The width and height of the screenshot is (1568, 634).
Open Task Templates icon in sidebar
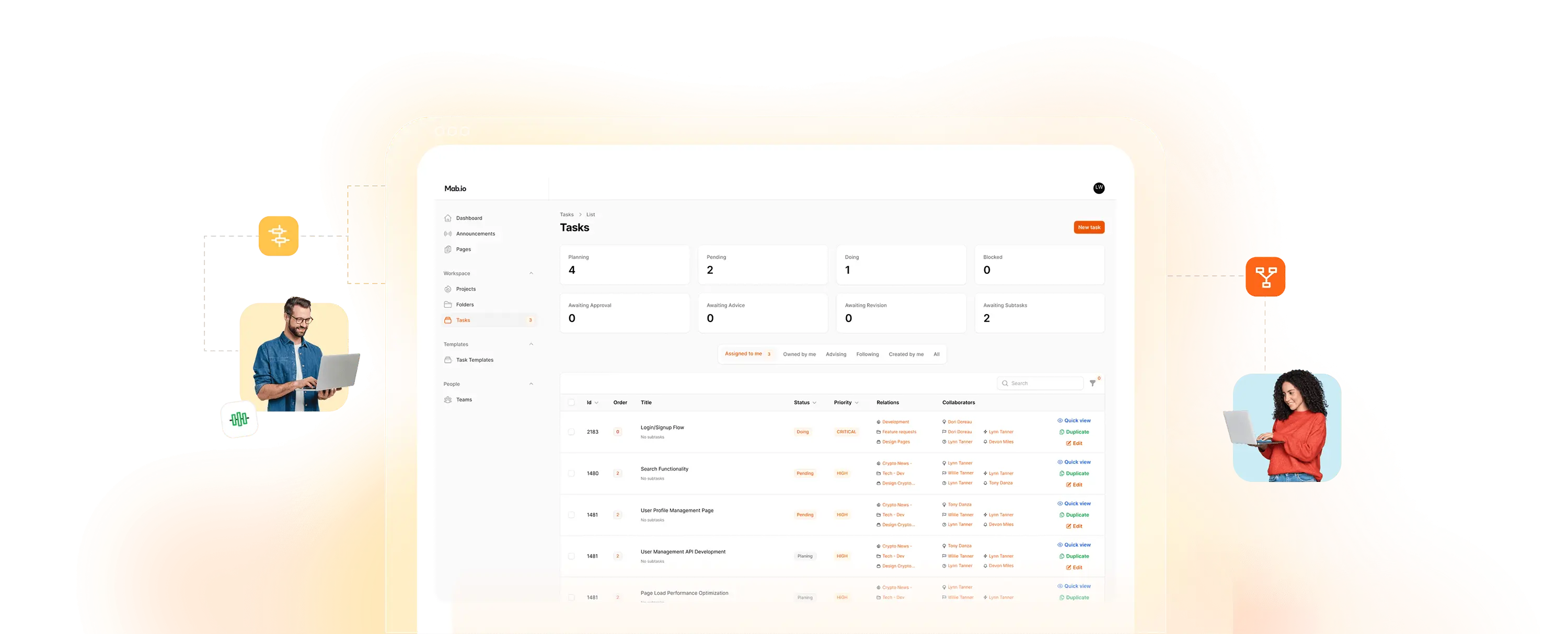point(448,360)
